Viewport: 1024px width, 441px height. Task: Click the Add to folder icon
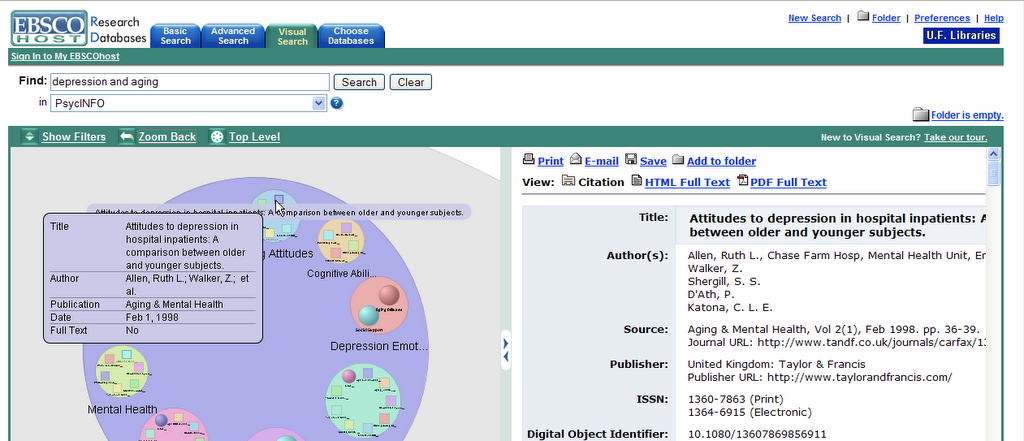click(x=678, y=159)
